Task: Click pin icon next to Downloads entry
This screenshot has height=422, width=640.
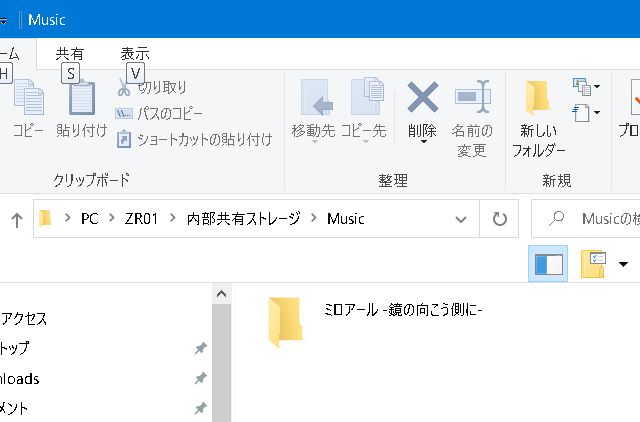Action: pos(200,378)
